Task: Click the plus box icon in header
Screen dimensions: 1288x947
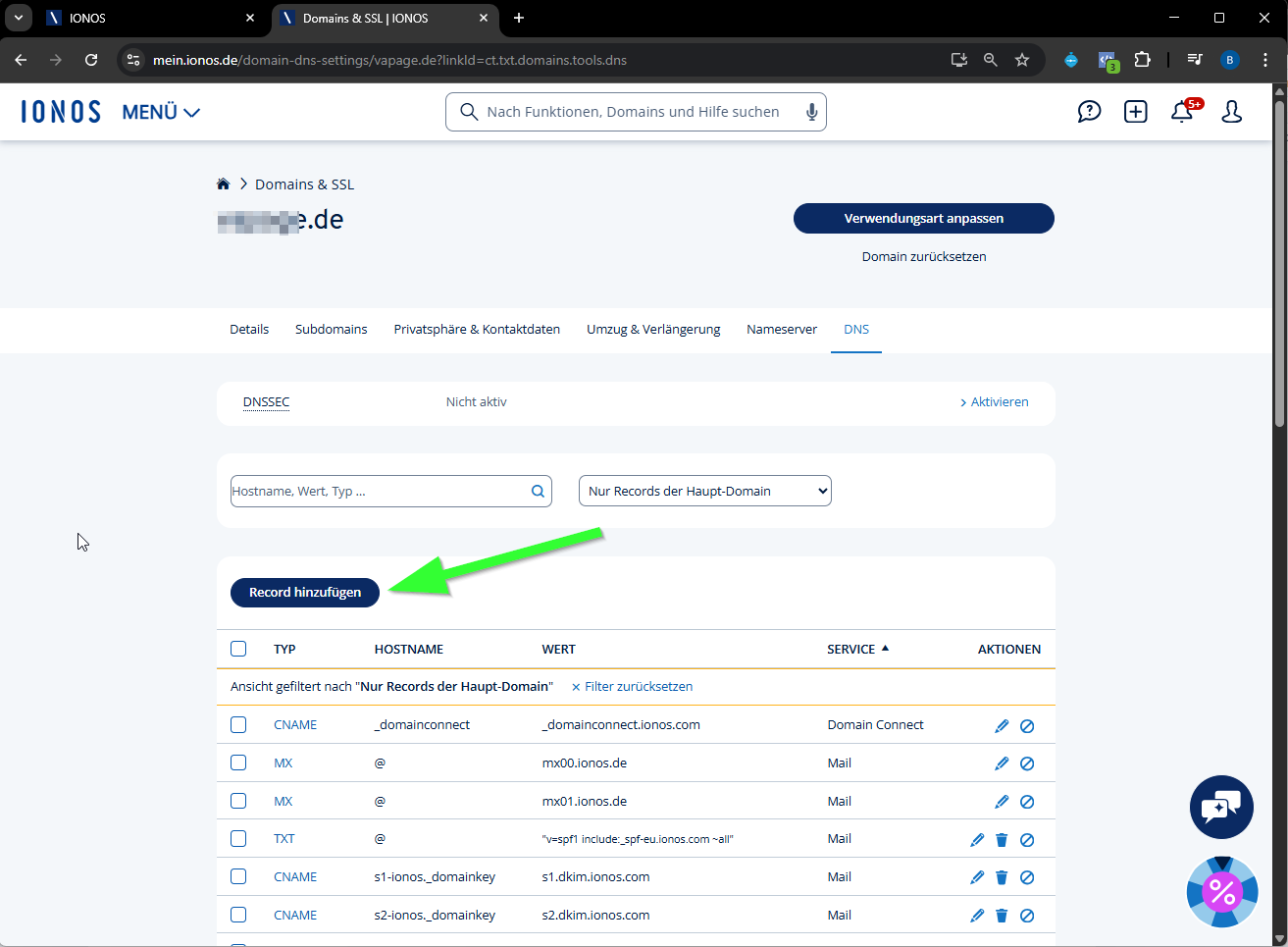Action: click(x=1136, y=112)
